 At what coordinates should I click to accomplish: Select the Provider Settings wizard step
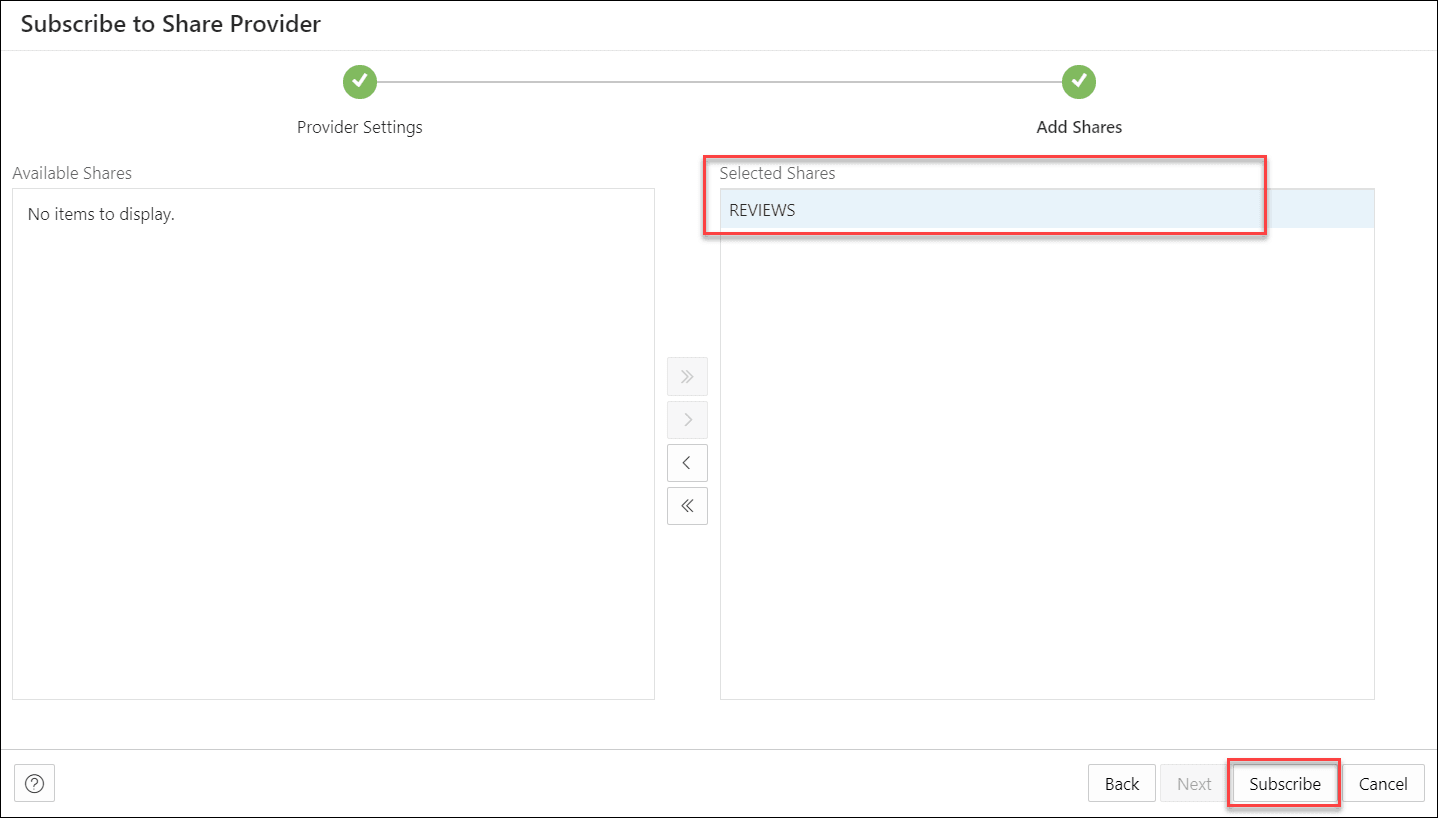point(360,127)
